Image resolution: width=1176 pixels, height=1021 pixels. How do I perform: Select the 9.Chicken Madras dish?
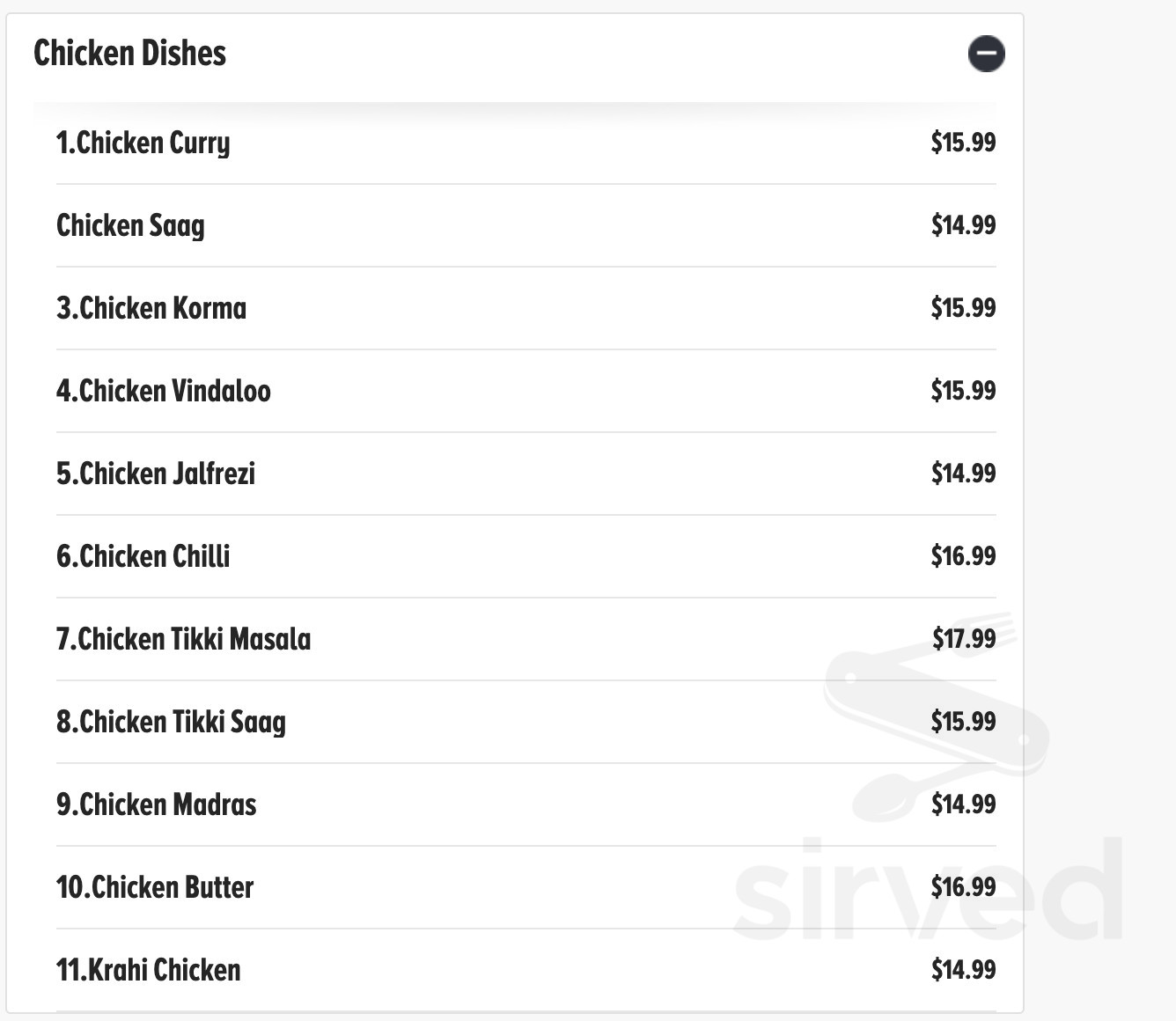[x=157, y=804]
